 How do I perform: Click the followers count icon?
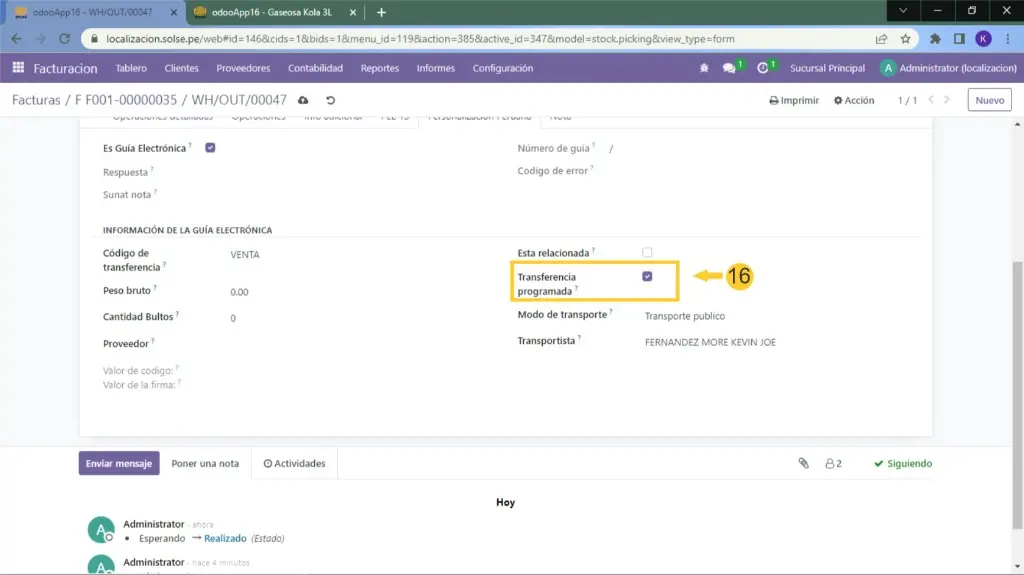(x=833, y=464)
